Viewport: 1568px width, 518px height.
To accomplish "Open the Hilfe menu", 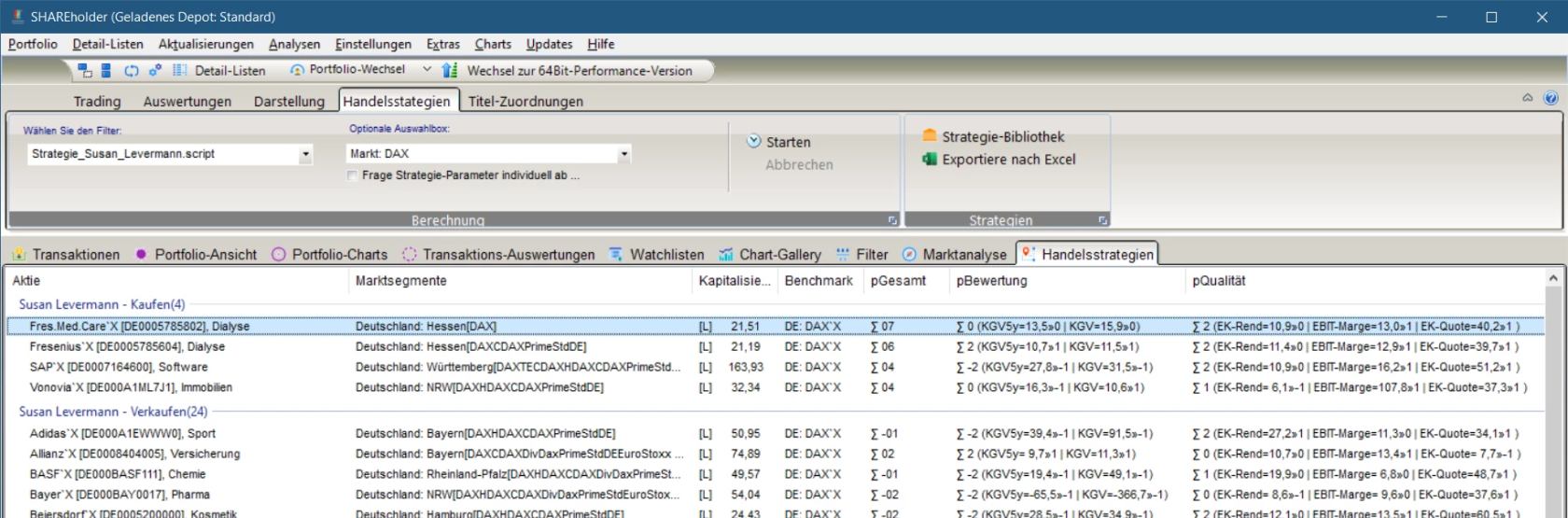I will click(x=601, y=44).
